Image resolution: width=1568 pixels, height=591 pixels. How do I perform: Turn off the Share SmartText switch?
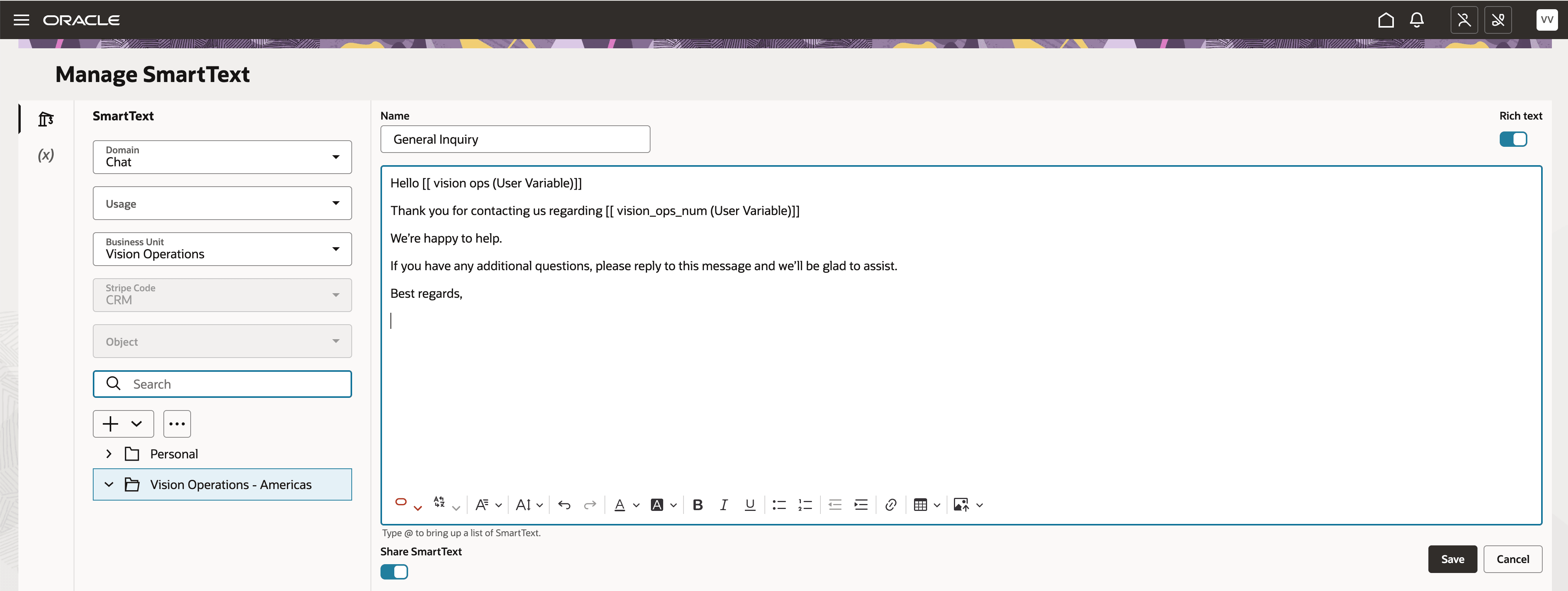point(394,571)
